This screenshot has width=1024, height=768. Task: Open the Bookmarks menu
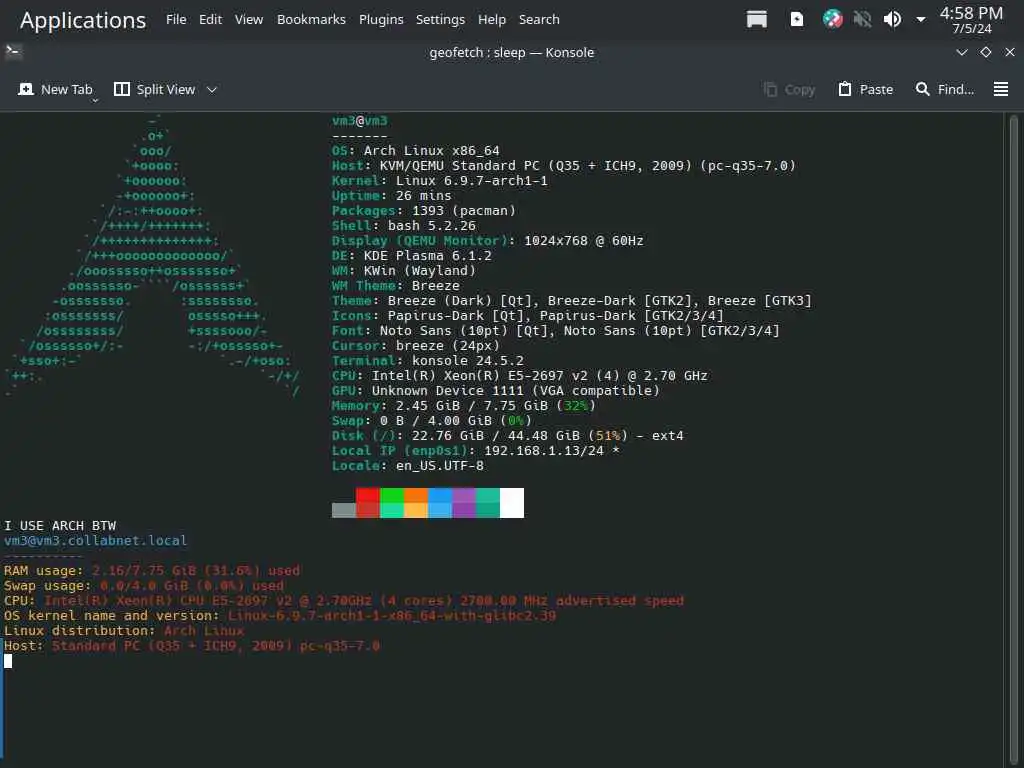311,20
